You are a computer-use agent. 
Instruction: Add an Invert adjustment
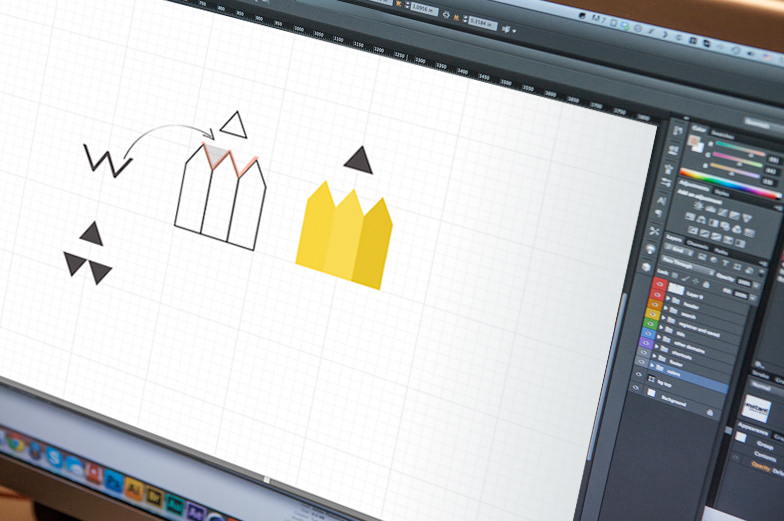692,230
